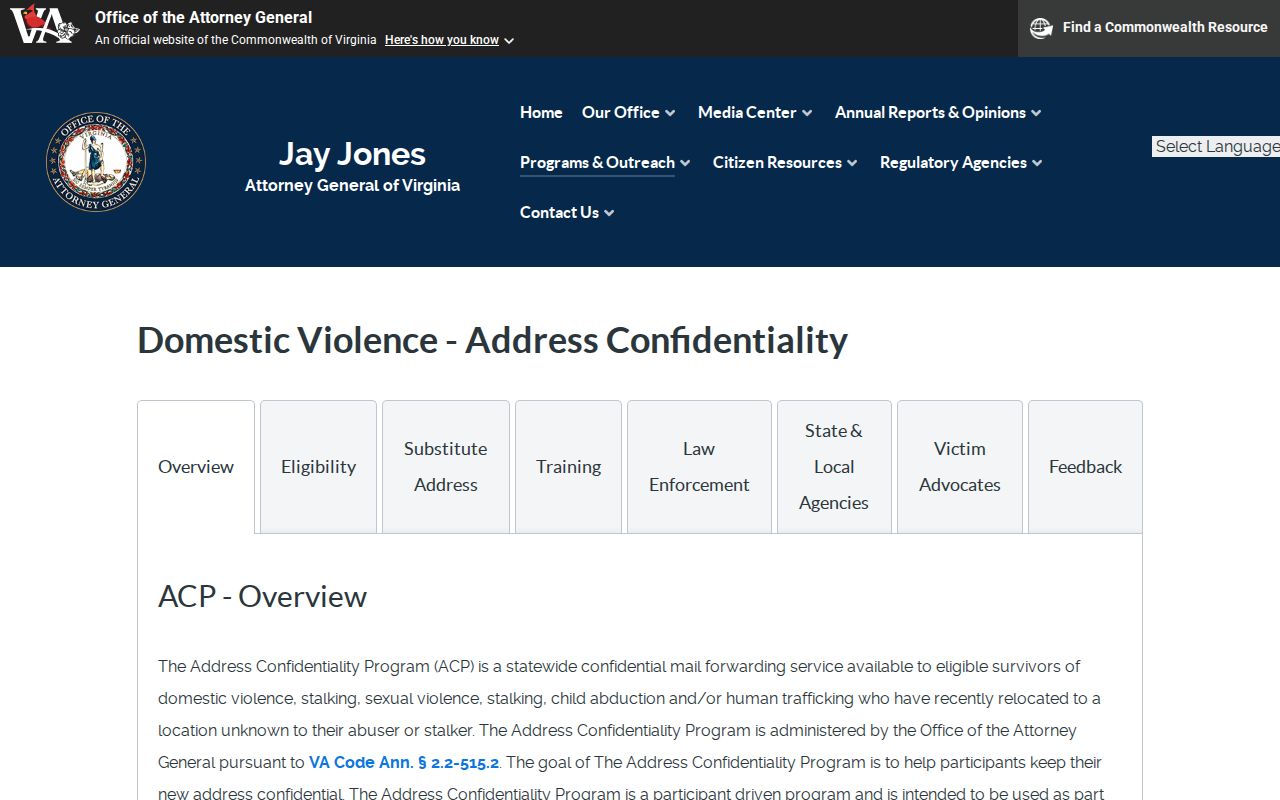
Task: Expand the Programs & Outreach menu
Action: tap(605, 162)
